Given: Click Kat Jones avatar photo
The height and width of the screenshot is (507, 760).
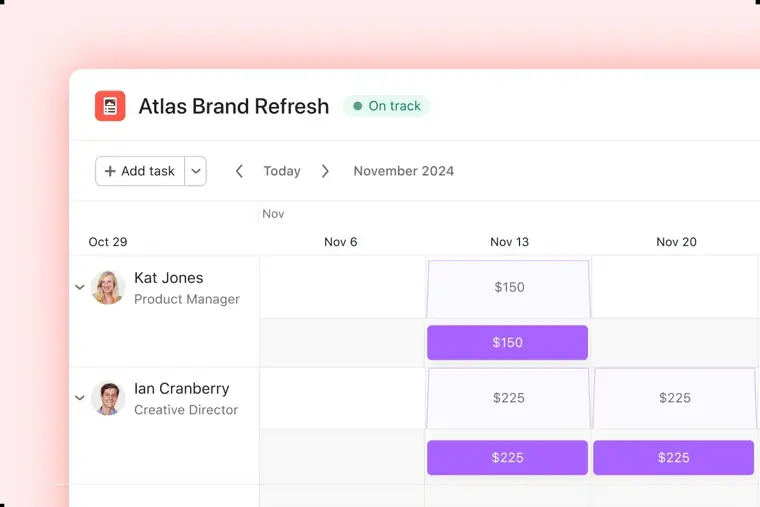Looking at the screenshot, I should point(108,287).
